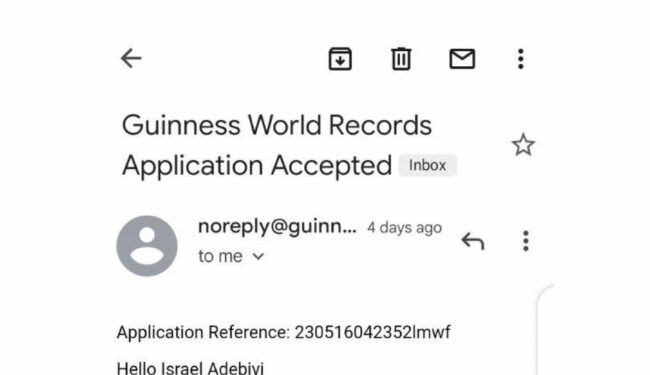650x375 pixels.
Task: Tap the email subject title text
Action: pos(277,145)
